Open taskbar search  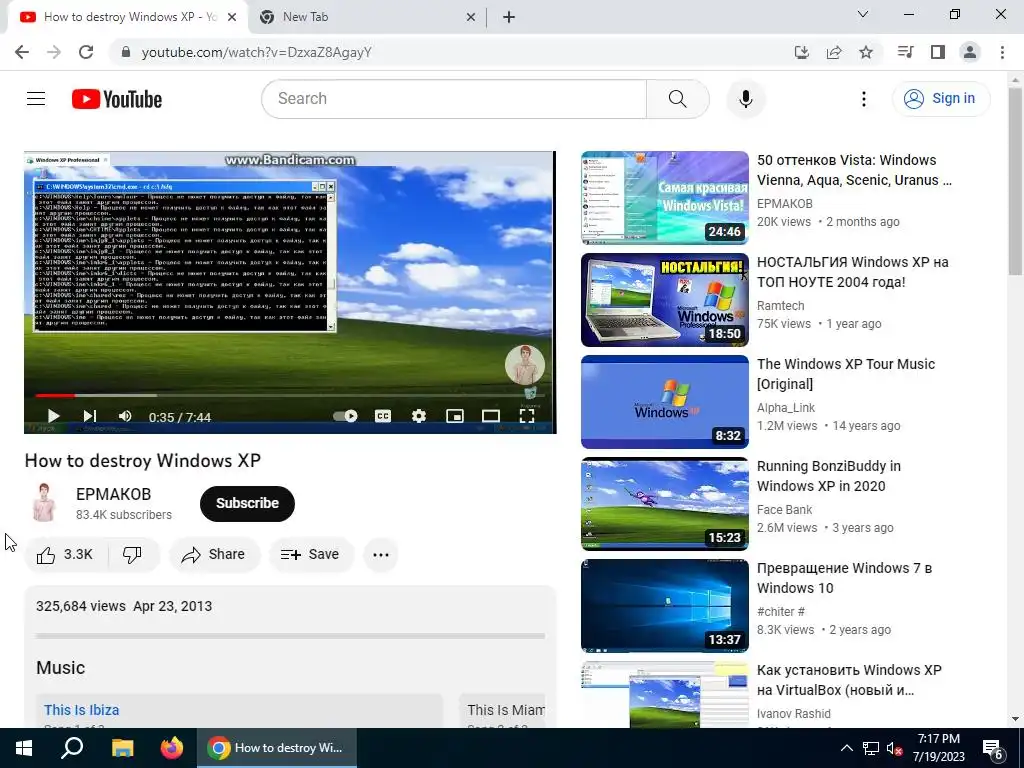coord(72,748)
